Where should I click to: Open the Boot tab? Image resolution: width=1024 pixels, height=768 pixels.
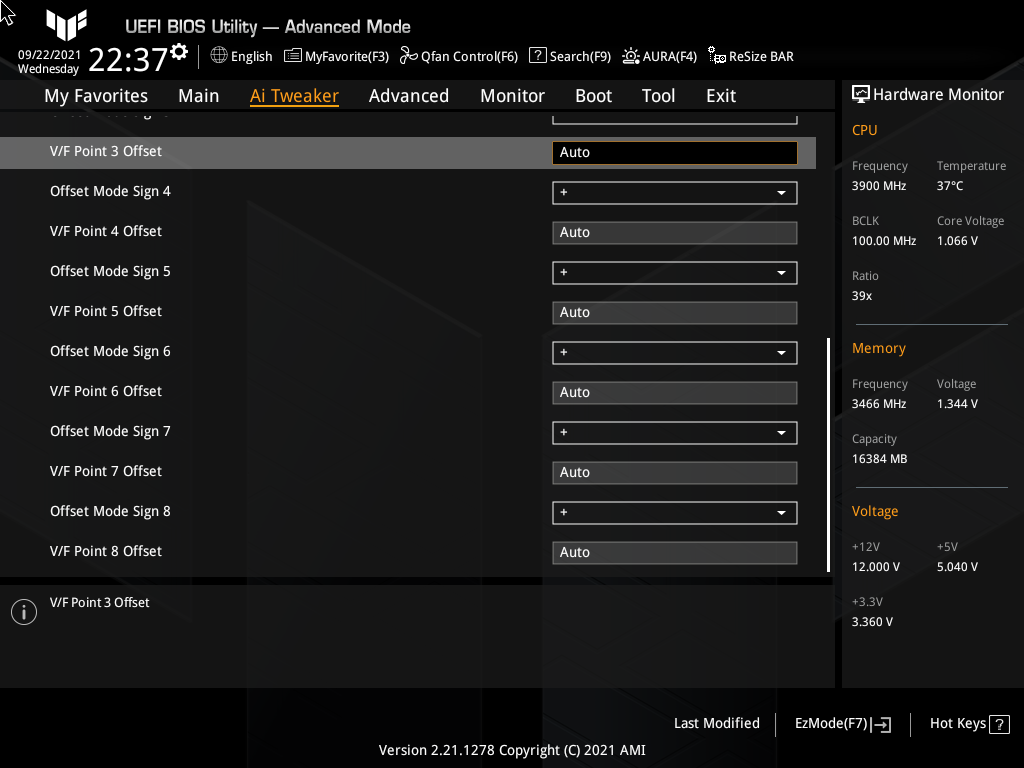pyautogui.click(x=593, y=96)
